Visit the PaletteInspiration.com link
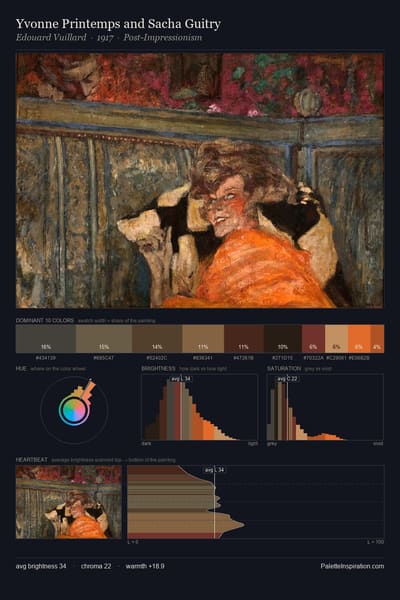The image size is (400, 600). pyautogui.click(x=352, y=566)
